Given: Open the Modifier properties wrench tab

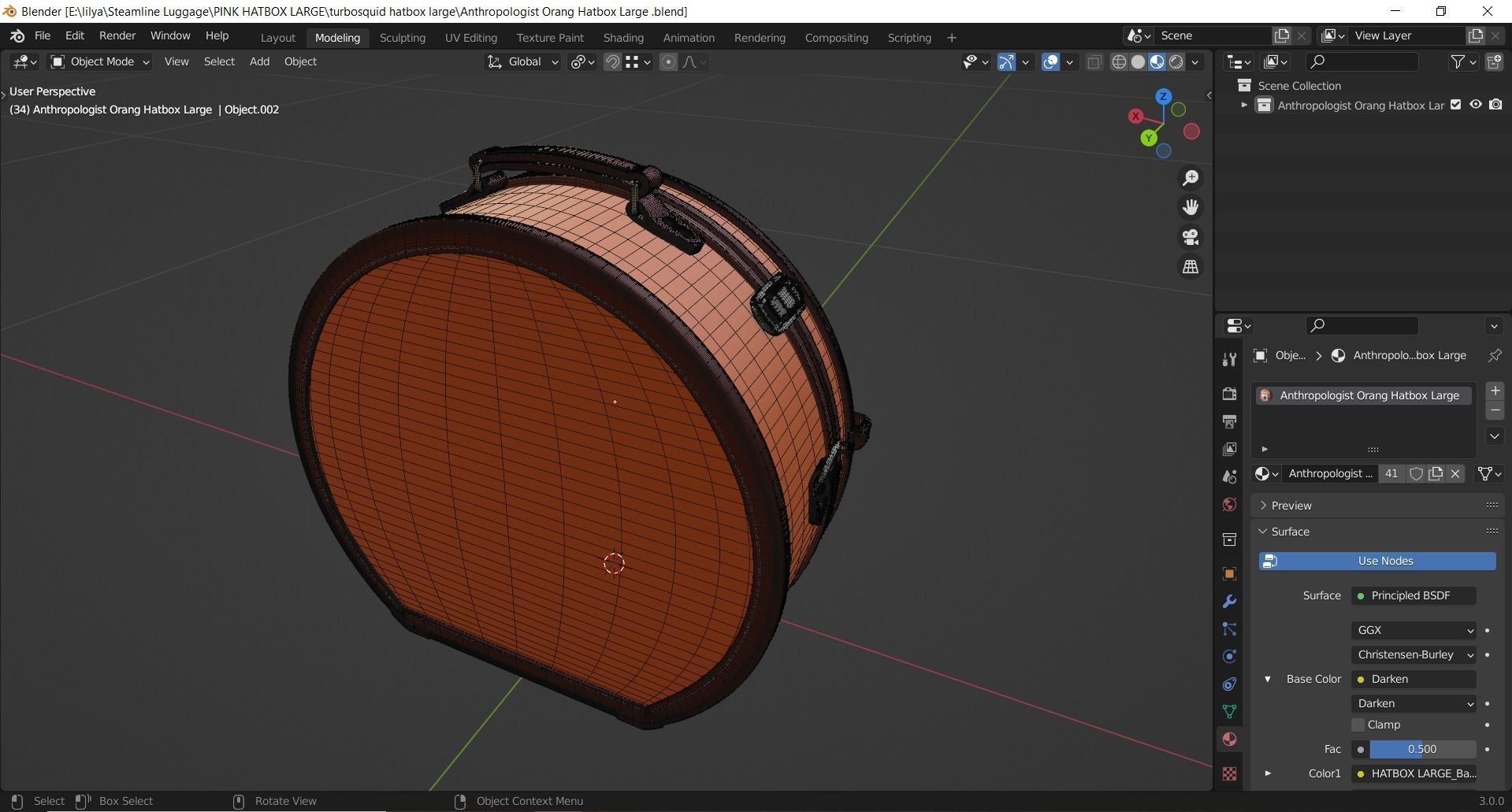Looking at the screenshot, I should (x=1229, y=601).
